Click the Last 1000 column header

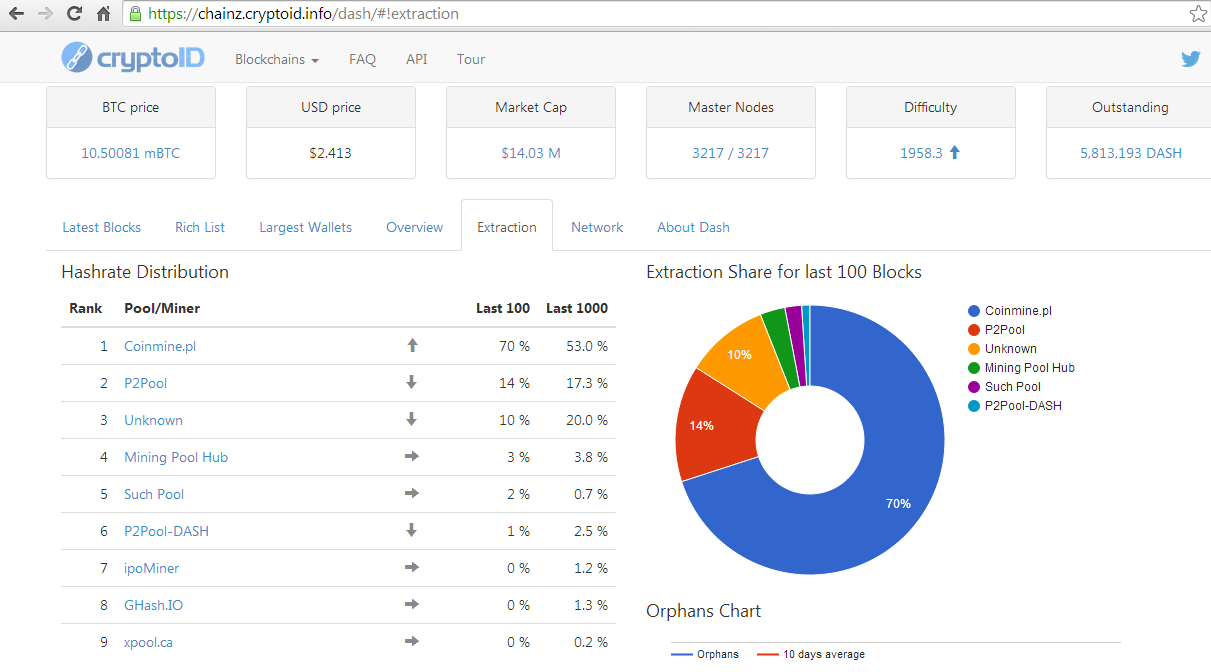point(577,308)
